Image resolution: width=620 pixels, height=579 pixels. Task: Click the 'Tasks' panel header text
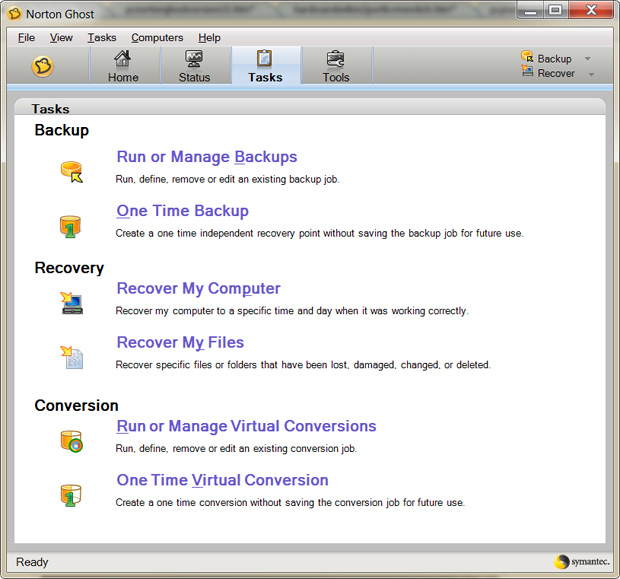tap(50, 109)
